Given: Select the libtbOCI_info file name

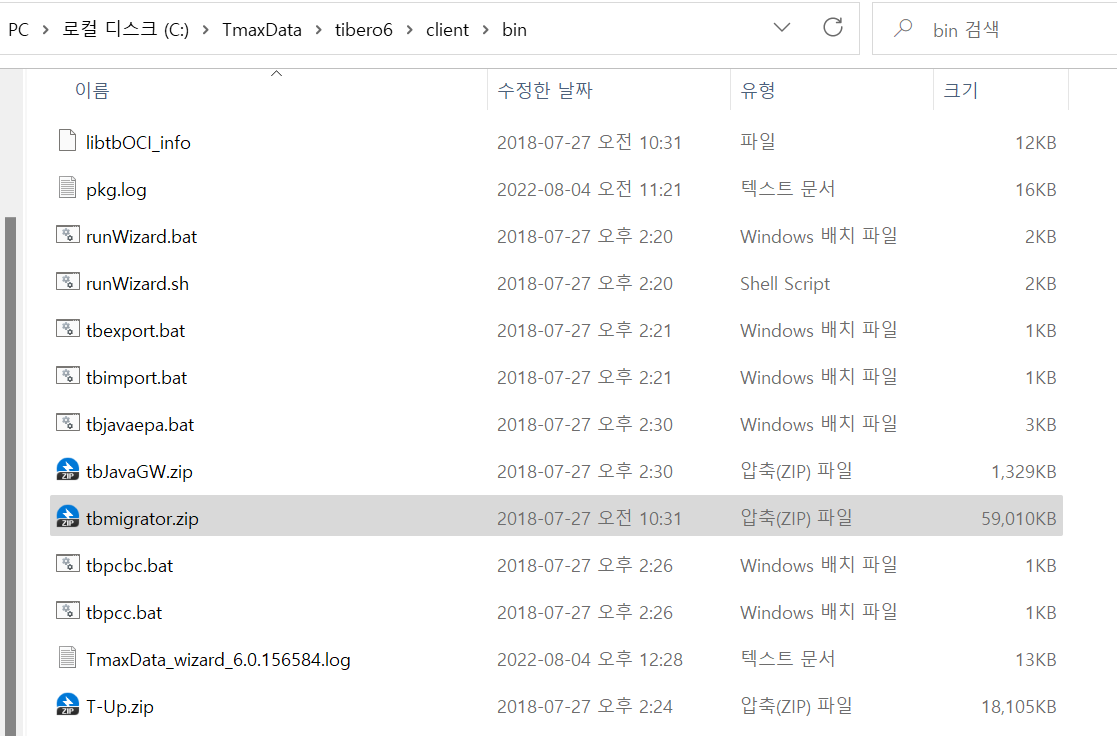Looking at the screenshot, I should [x=138, y=142].
